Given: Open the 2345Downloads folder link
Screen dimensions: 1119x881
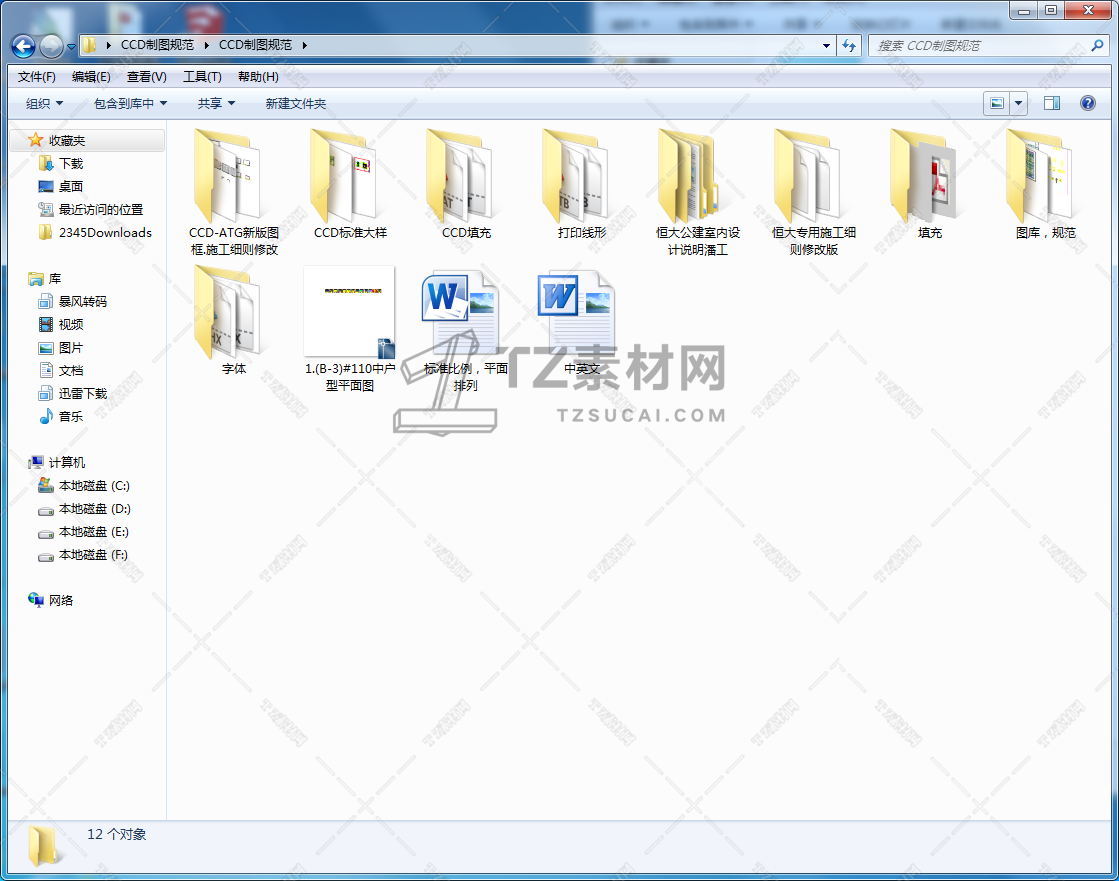Looking at the screenshot, I should [105, 233].
